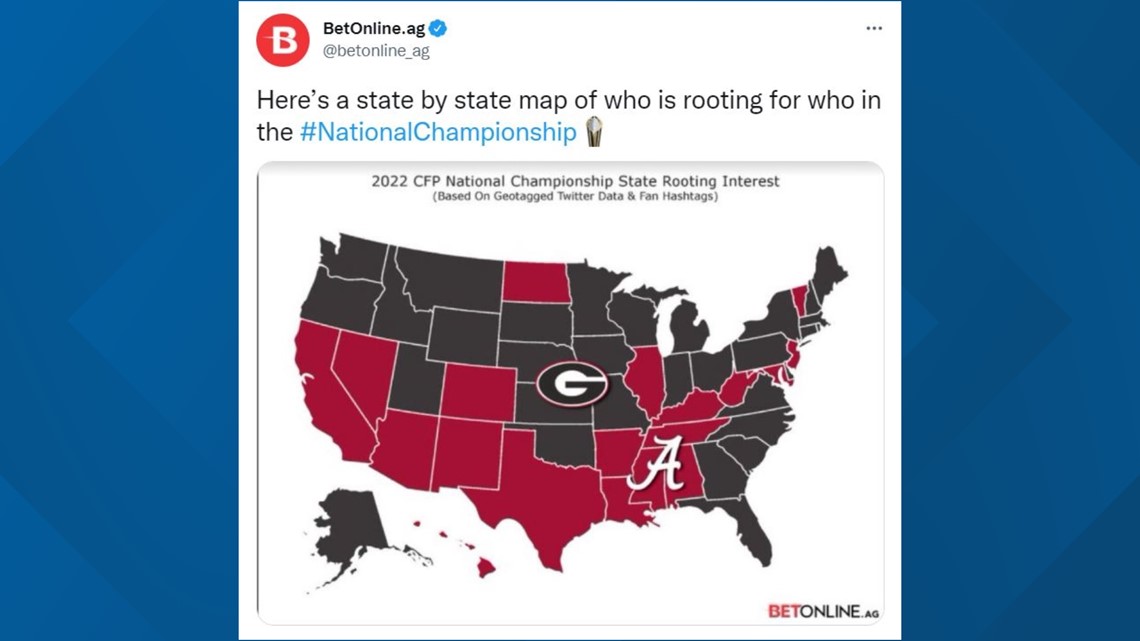Open the @betonline_ag handle link
Screen dimensions: 1140x641
click(x=376, y=51)
